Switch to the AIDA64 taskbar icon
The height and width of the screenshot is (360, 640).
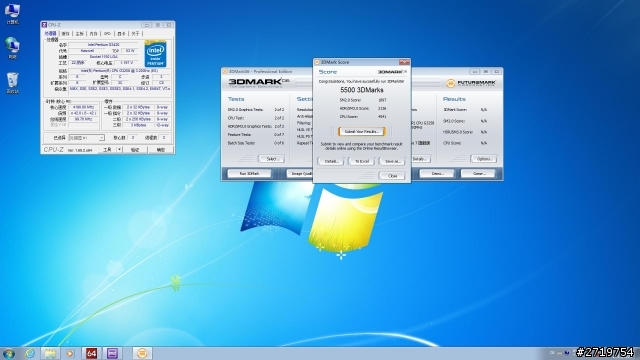coord(91,353)
